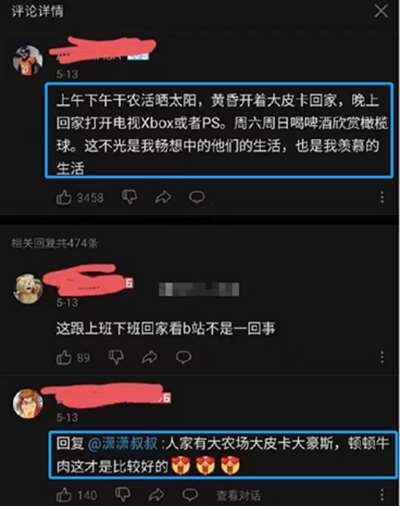Open three-dot menu for the 140-like reply
Viewport: 400px width, 506px height.
[382, 495]
